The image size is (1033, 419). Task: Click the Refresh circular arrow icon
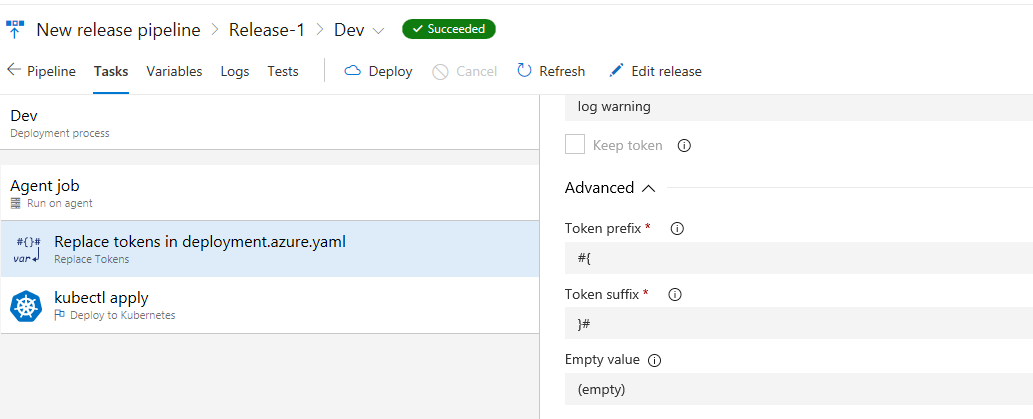click(524, 70)
